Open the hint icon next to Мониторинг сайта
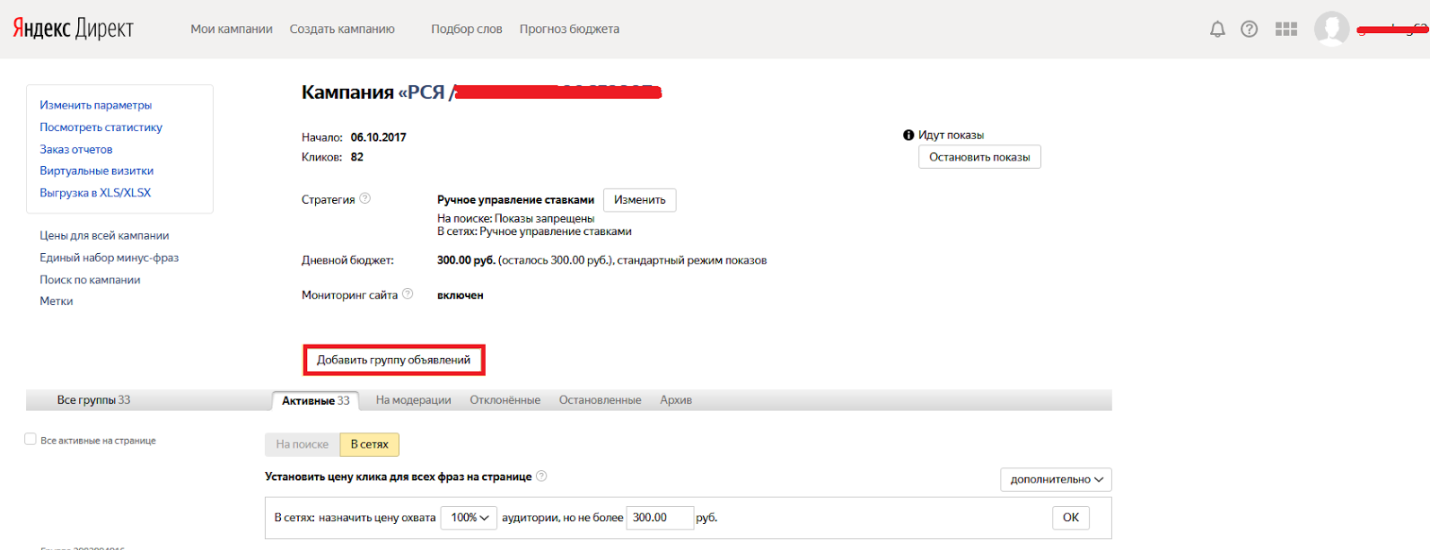 tap(408, 295)
